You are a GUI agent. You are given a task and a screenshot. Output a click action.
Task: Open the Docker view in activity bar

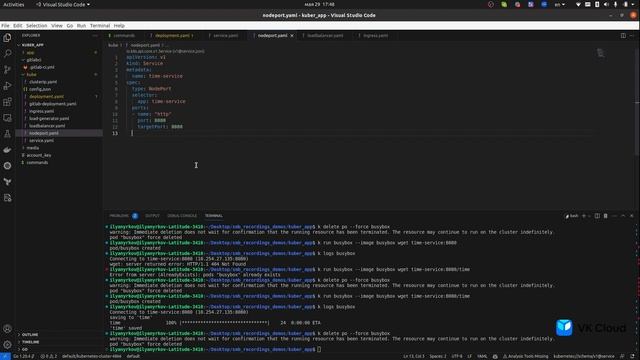pyautogui.click(x=7, y=150)
